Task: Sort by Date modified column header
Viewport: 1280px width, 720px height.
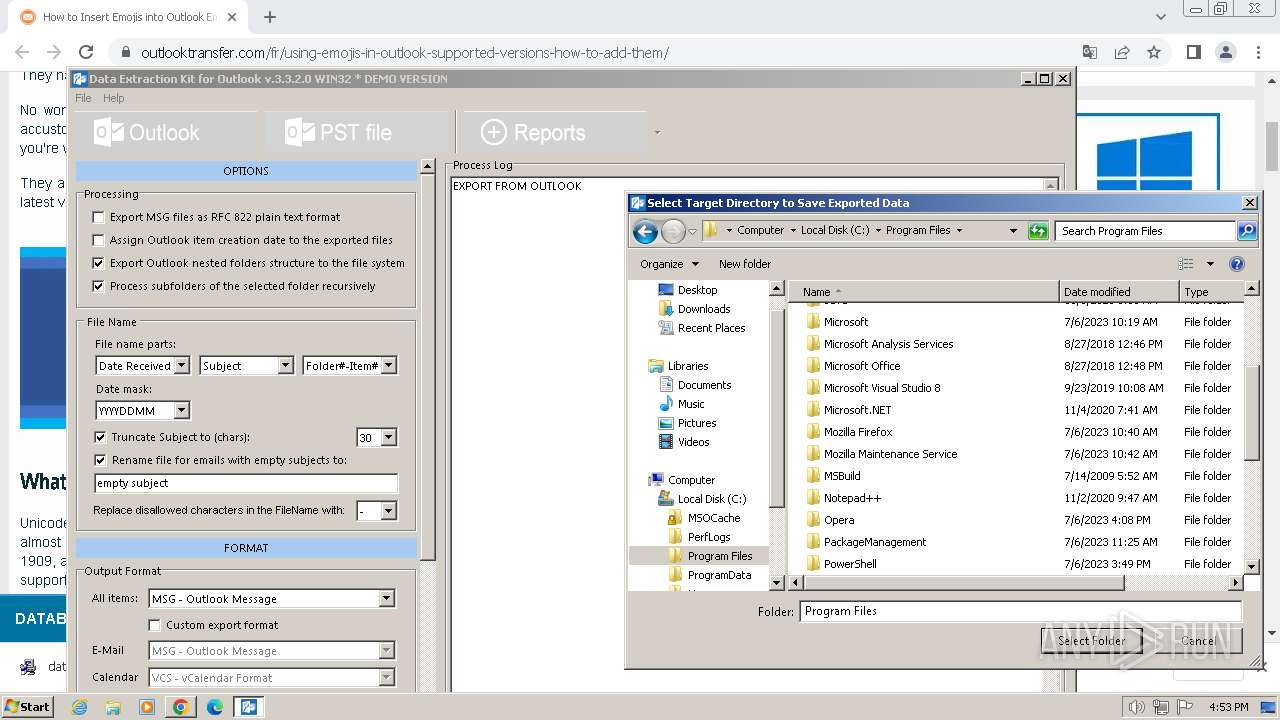Action: tap(1119, 292)
